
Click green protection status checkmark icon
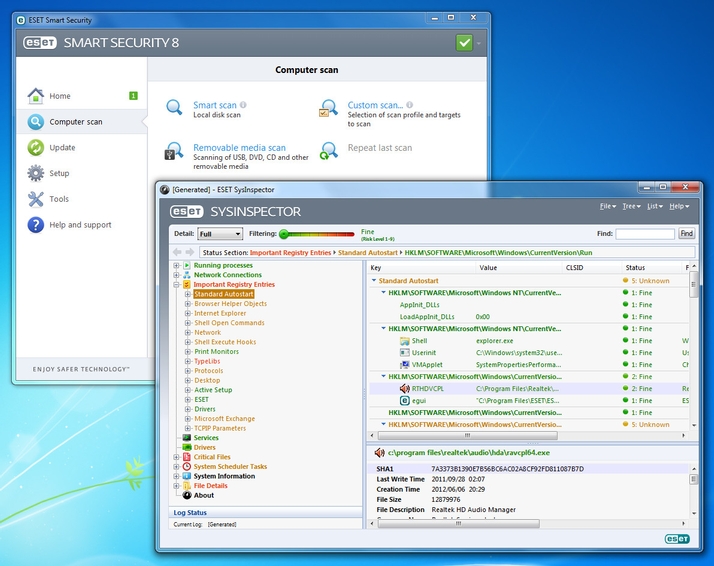464,43
